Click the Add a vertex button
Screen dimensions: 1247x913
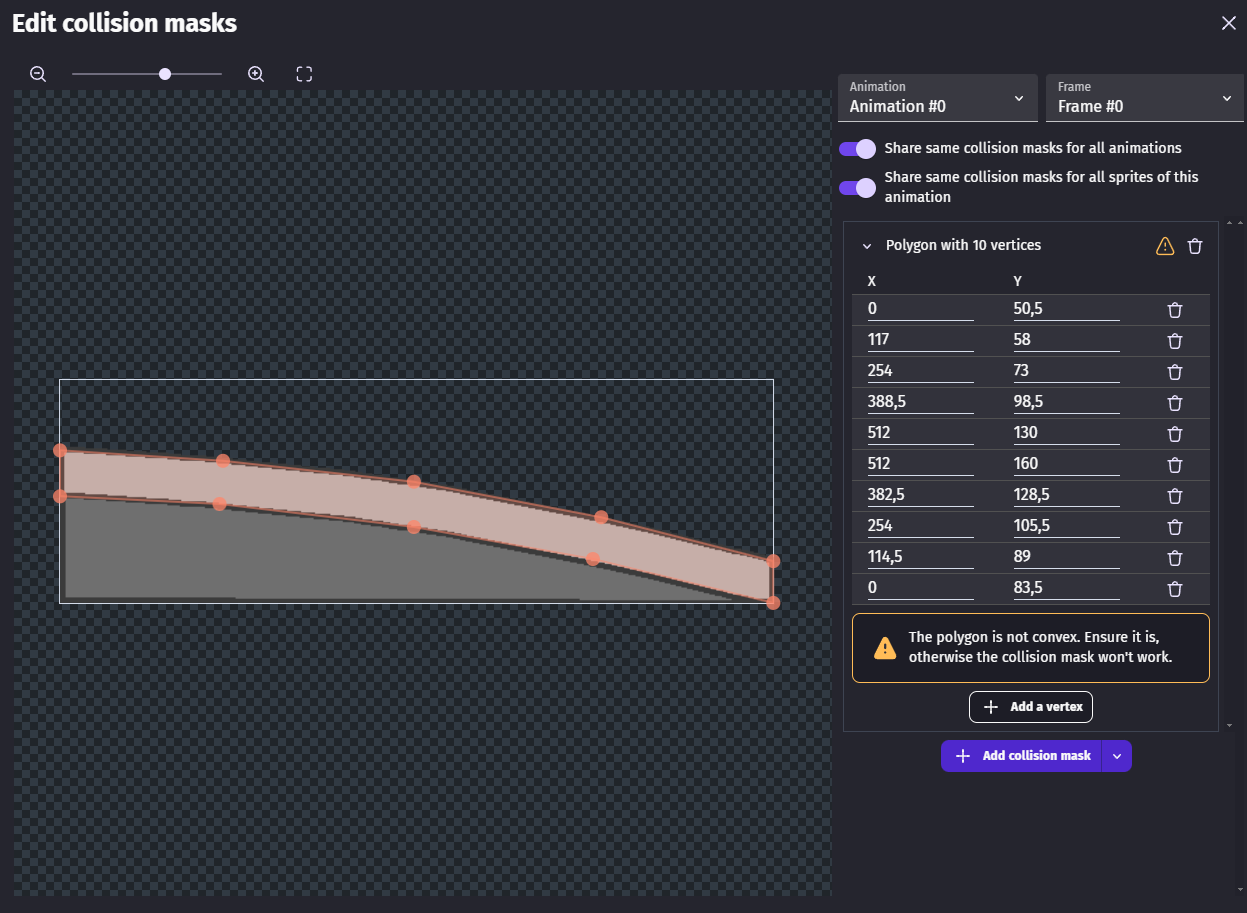1031,707
